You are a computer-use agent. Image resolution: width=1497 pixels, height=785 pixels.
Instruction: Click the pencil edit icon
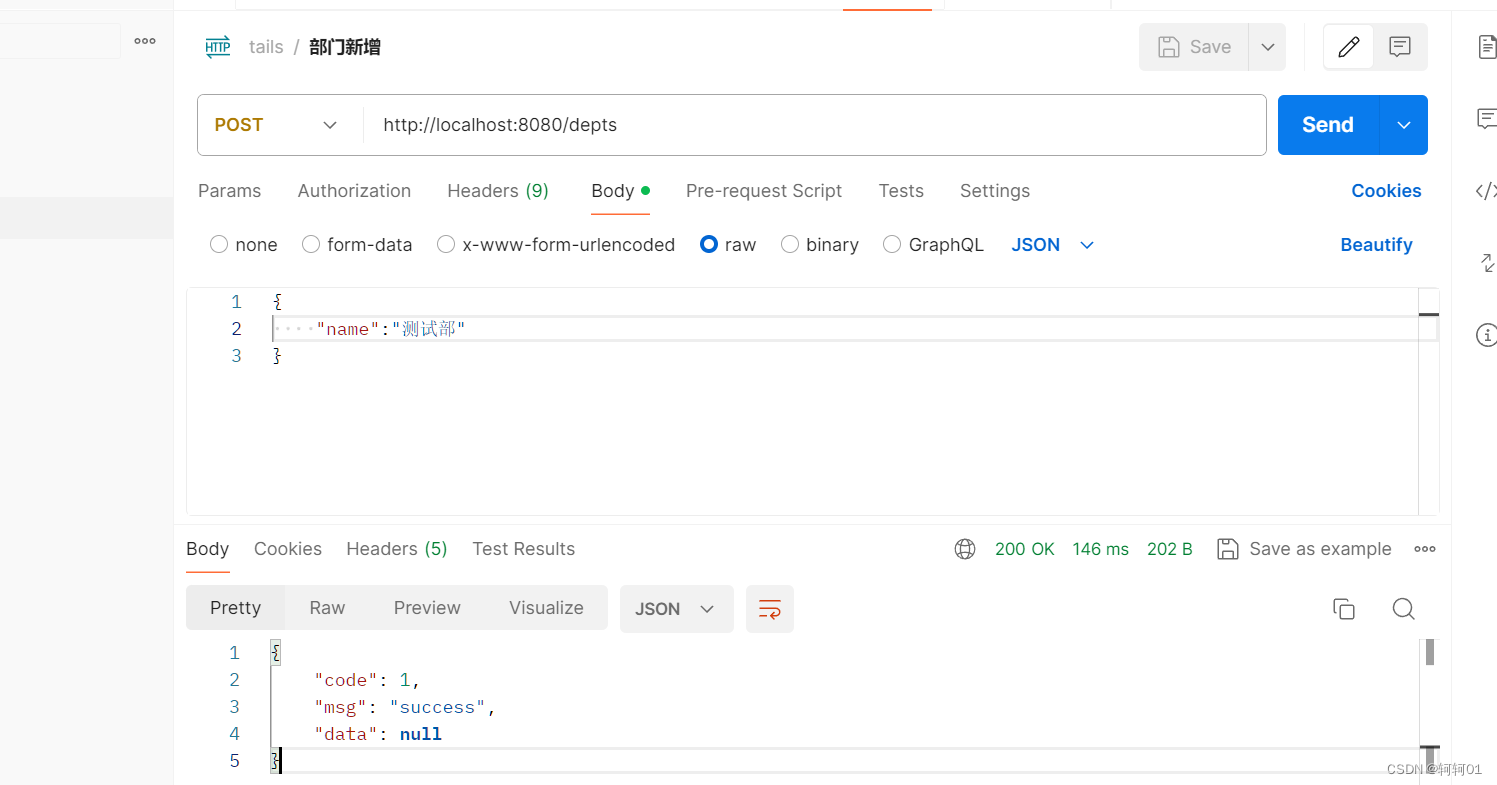click(x=1348, y=47)
